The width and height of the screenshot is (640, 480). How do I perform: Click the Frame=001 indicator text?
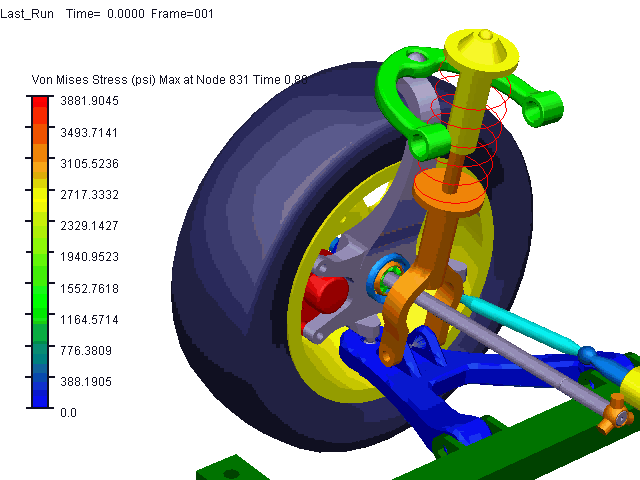[x=181, y=14]
